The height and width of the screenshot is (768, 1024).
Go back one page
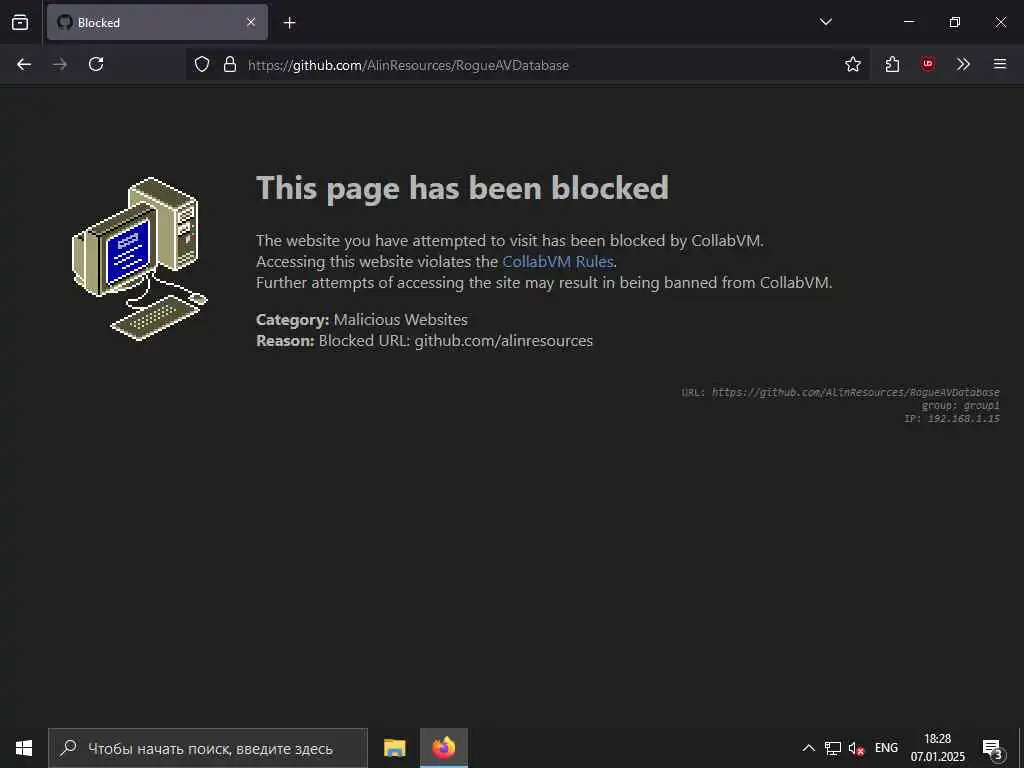[24, 64]
